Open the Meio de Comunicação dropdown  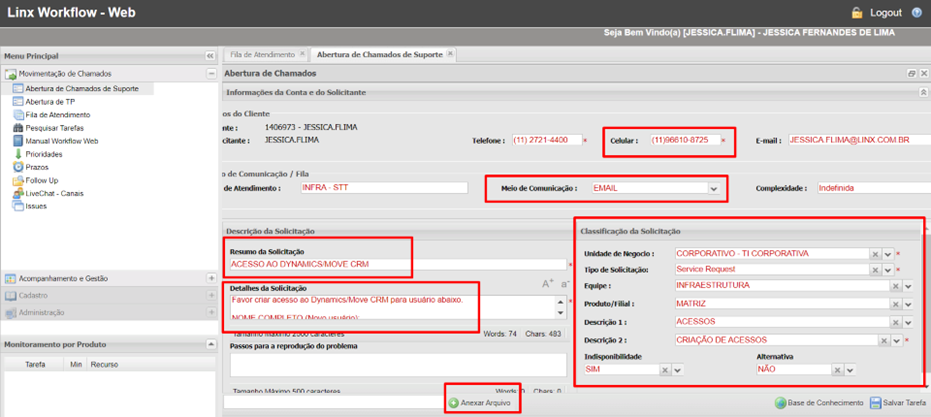coord(714,189)
